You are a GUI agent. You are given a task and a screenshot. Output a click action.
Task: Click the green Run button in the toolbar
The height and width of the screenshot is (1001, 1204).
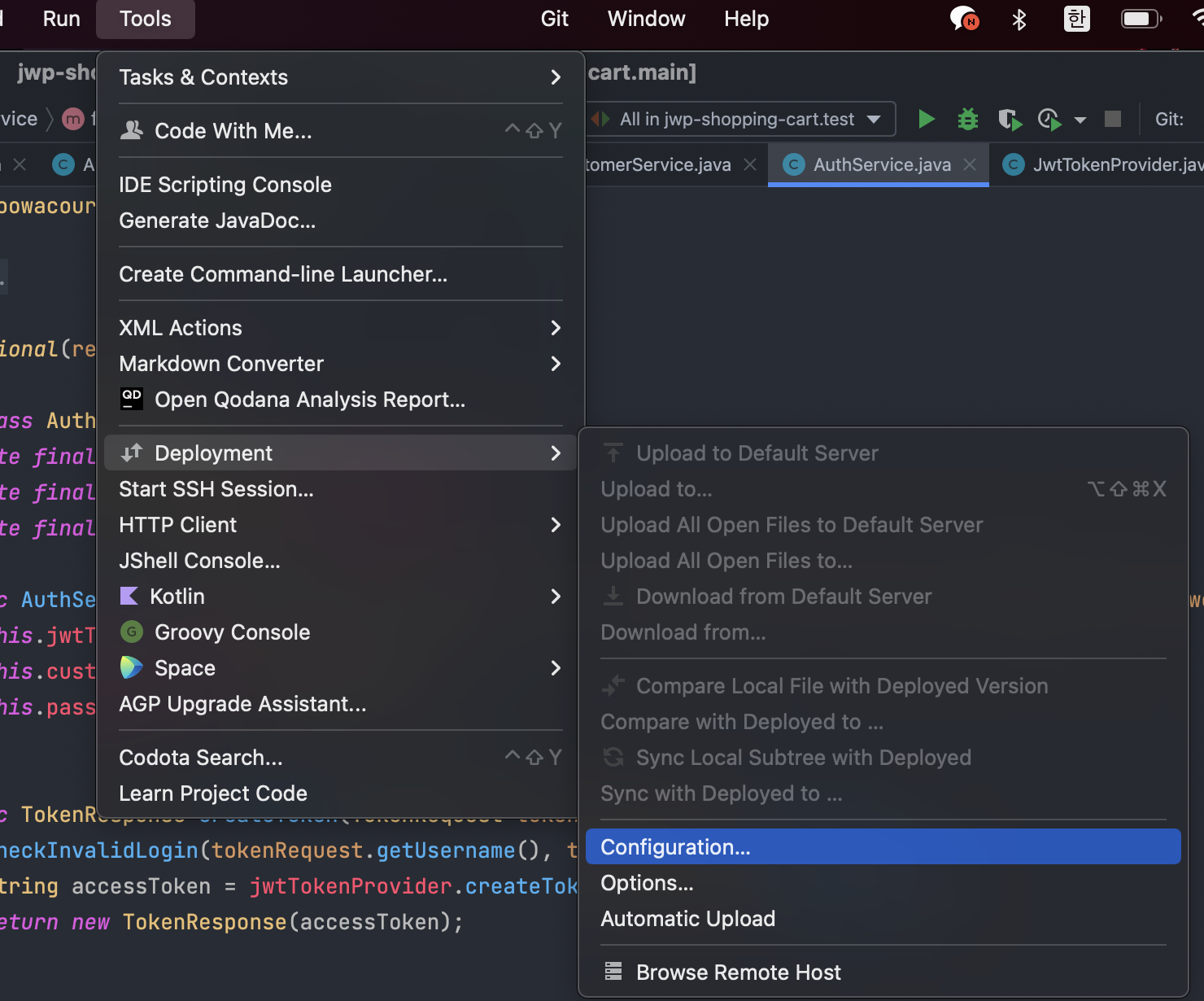pyautogui.click(x=926, y=119)
